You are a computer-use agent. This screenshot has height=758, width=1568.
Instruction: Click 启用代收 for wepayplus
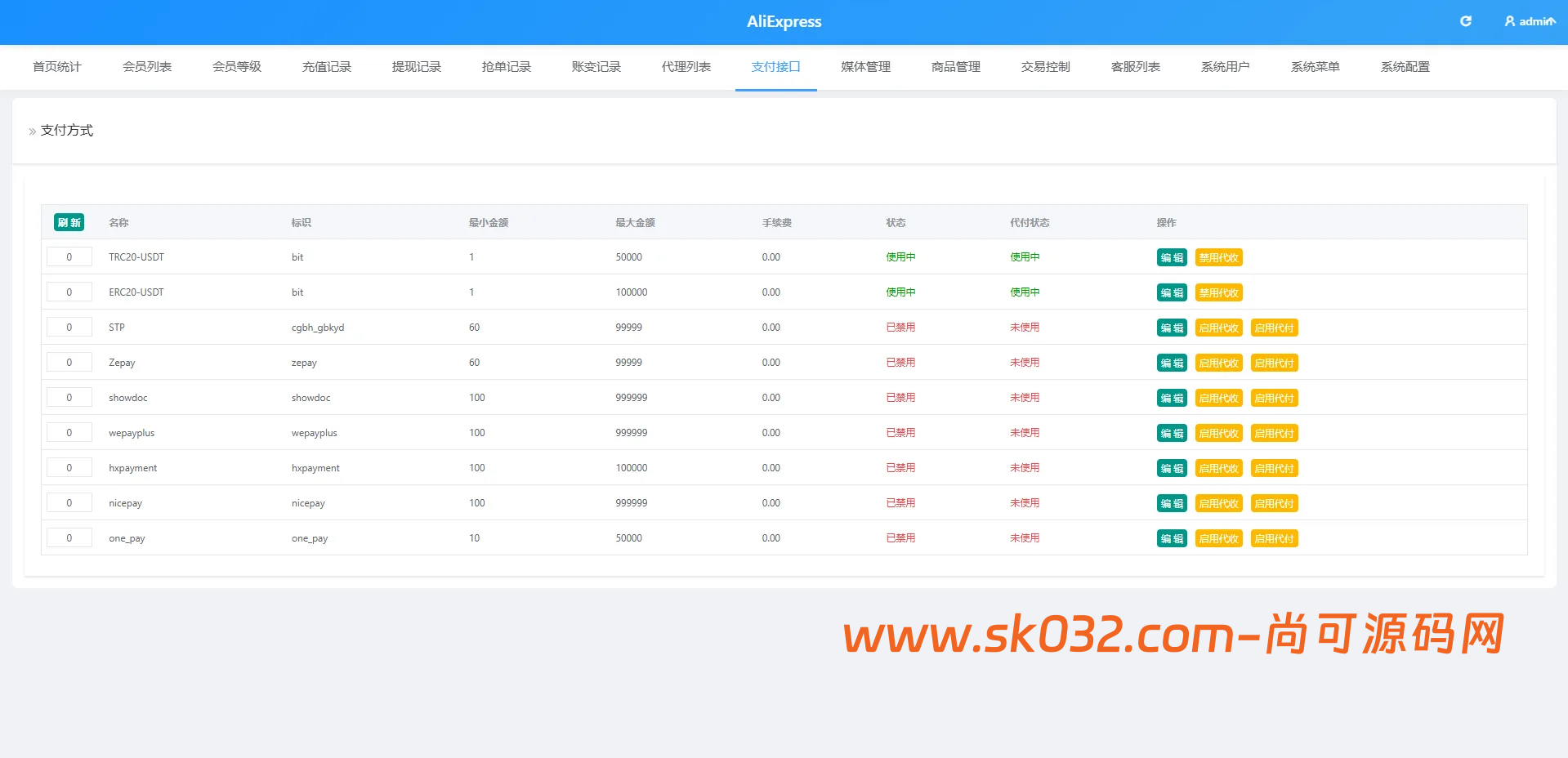(1219, 433)
